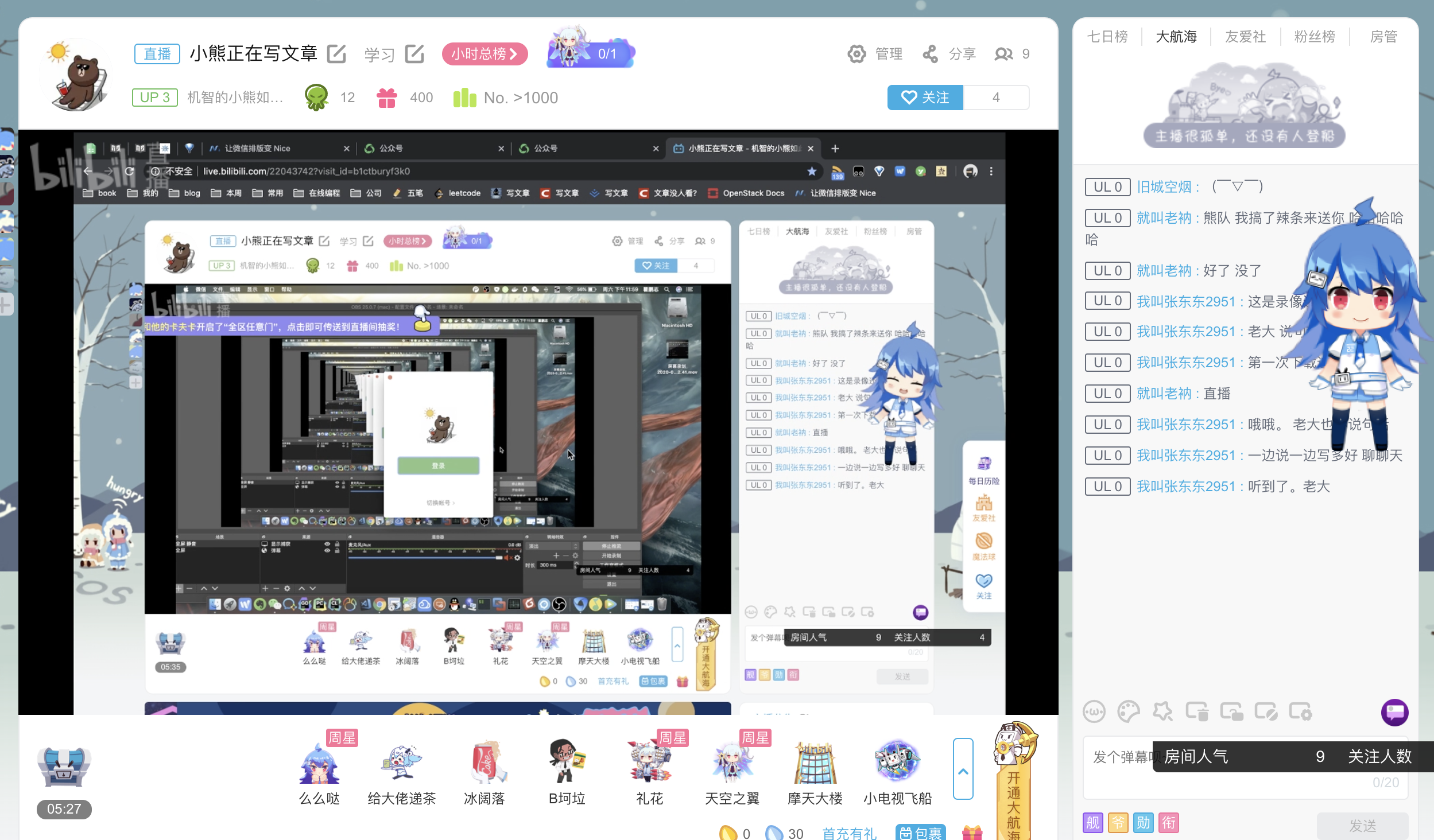This screenshot has width=1434, height=840.
Task: Open the 包裹 bag button
Action: coord(920,833)
